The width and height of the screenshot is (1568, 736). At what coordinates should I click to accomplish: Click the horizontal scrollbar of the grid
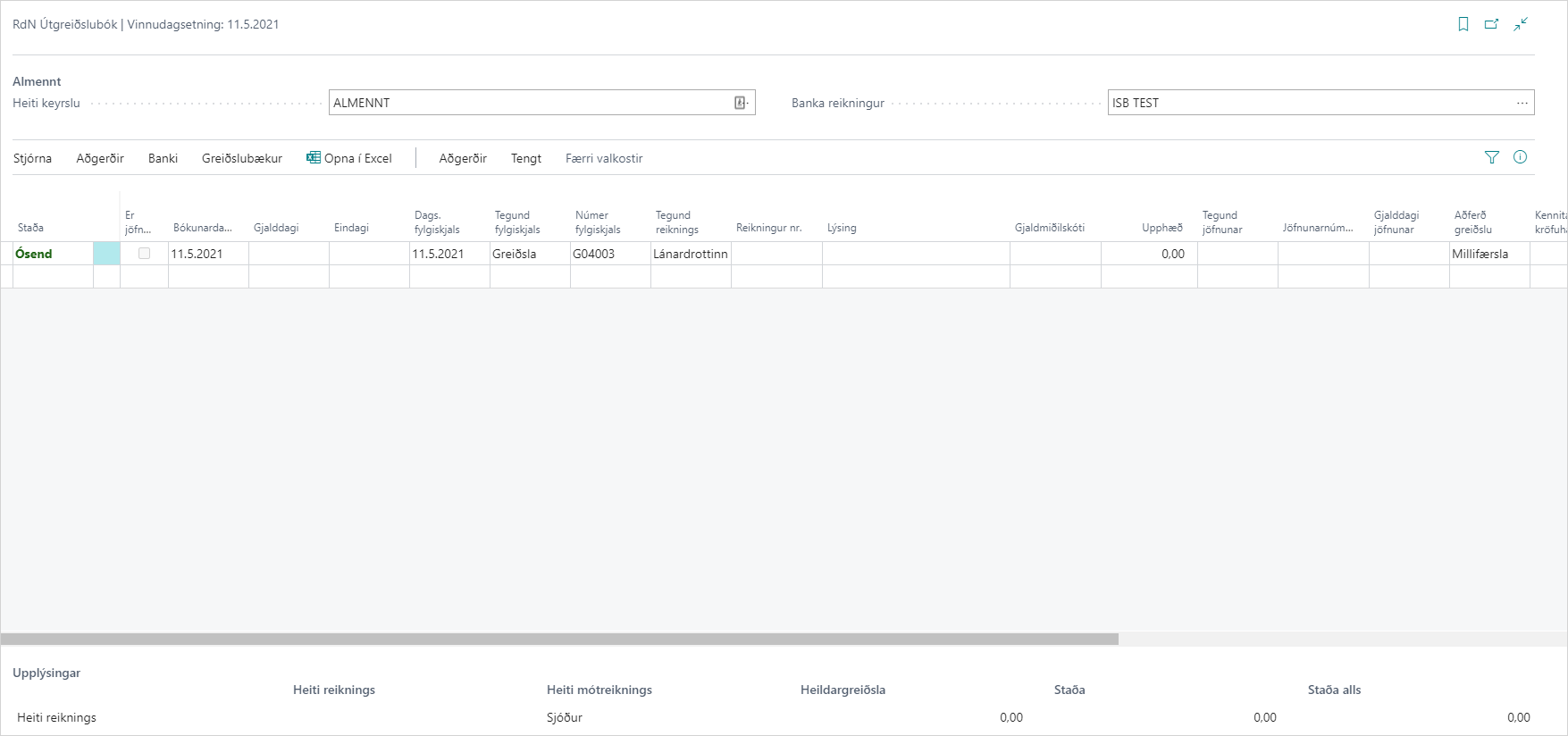[559, 639]
